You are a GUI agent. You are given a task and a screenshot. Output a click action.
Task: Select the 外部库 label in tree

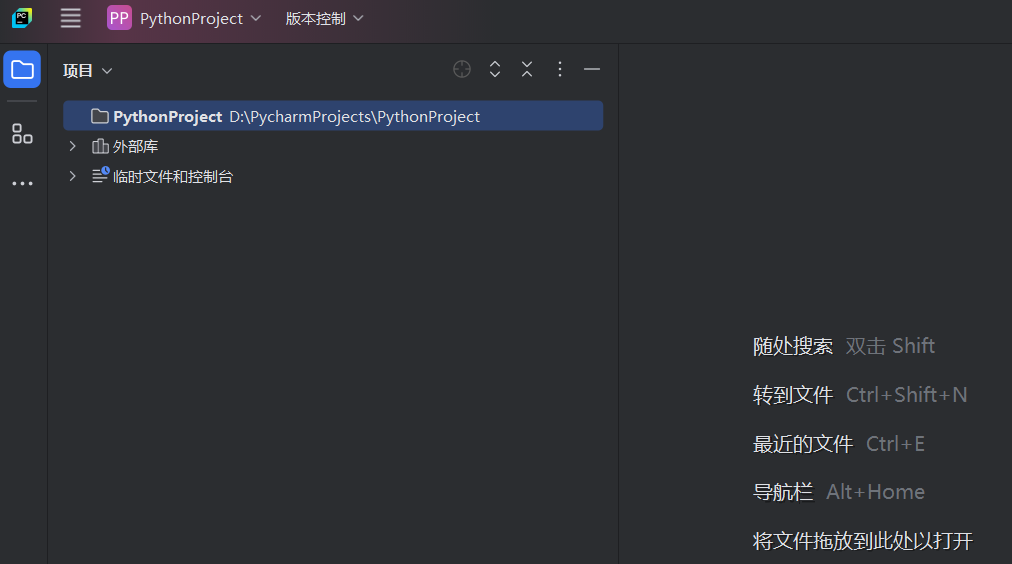[x=136, y=146]
